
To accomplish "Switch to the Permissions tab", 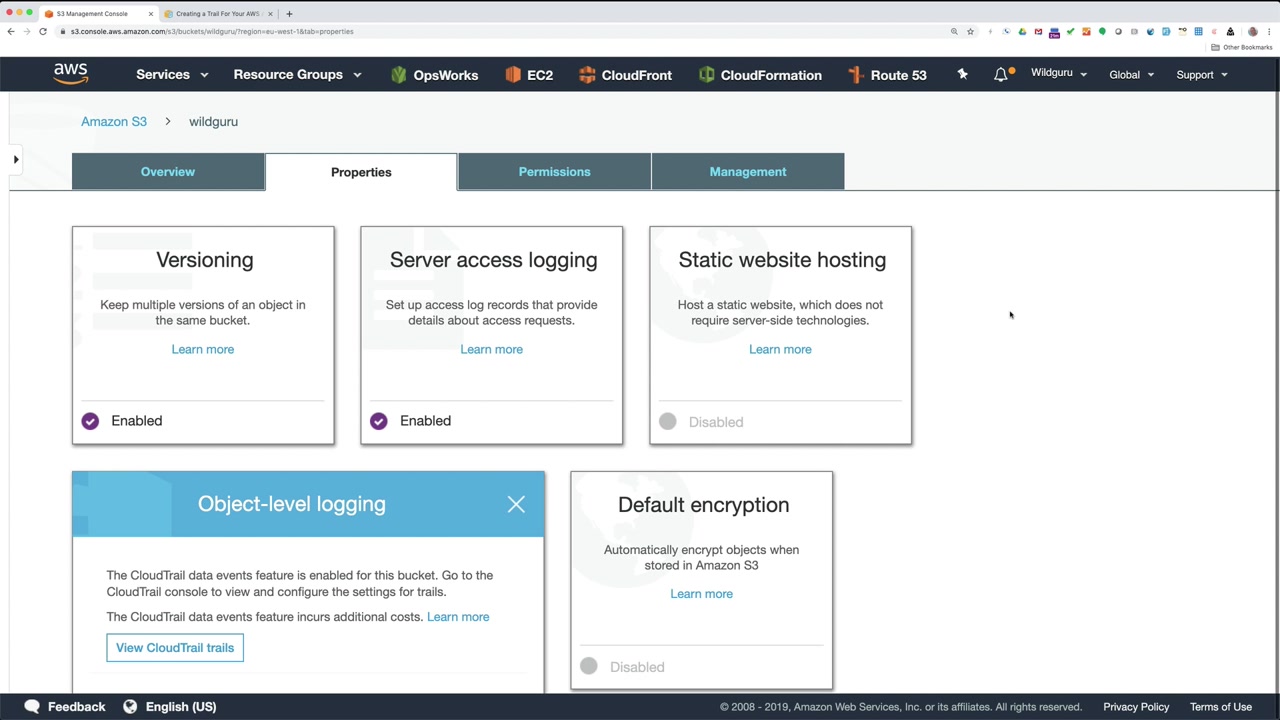I will click(x=554, y=172).
